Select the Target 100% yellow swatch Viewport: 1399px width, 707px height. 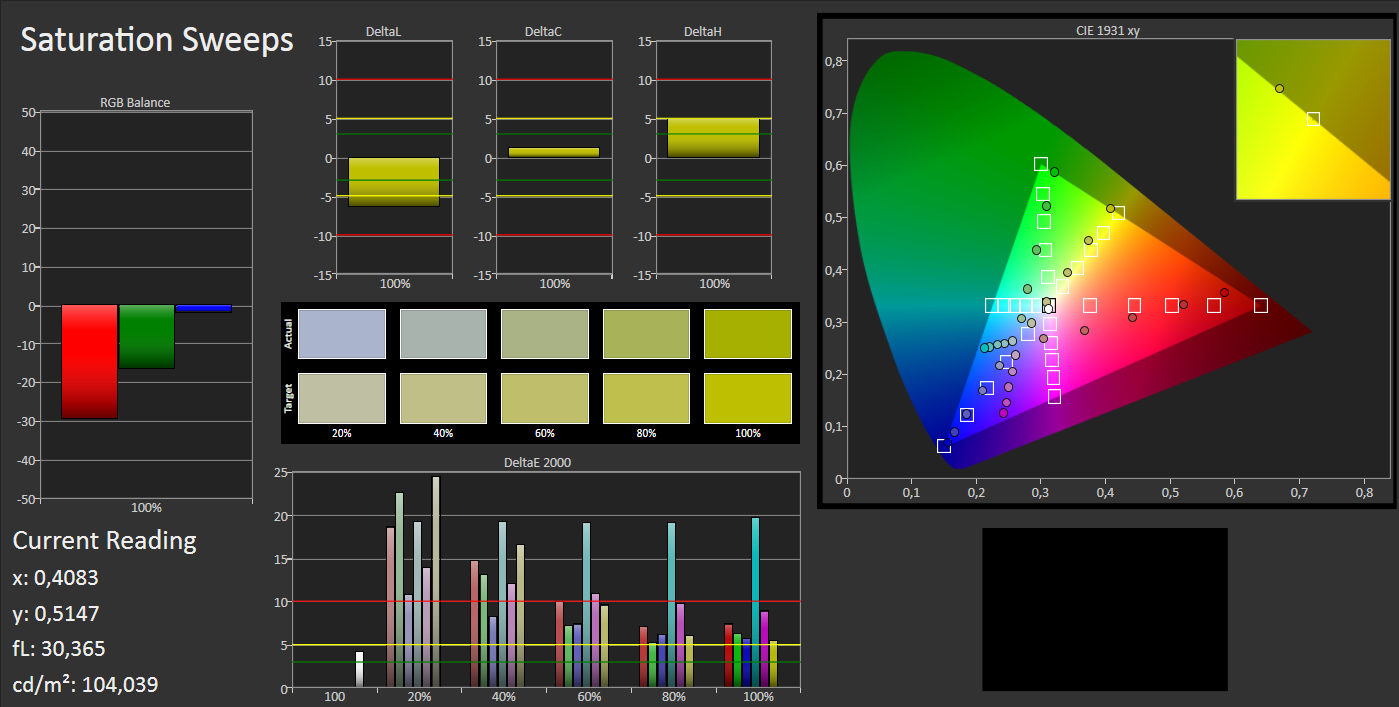pyautogui.click(x=748, y=398)
